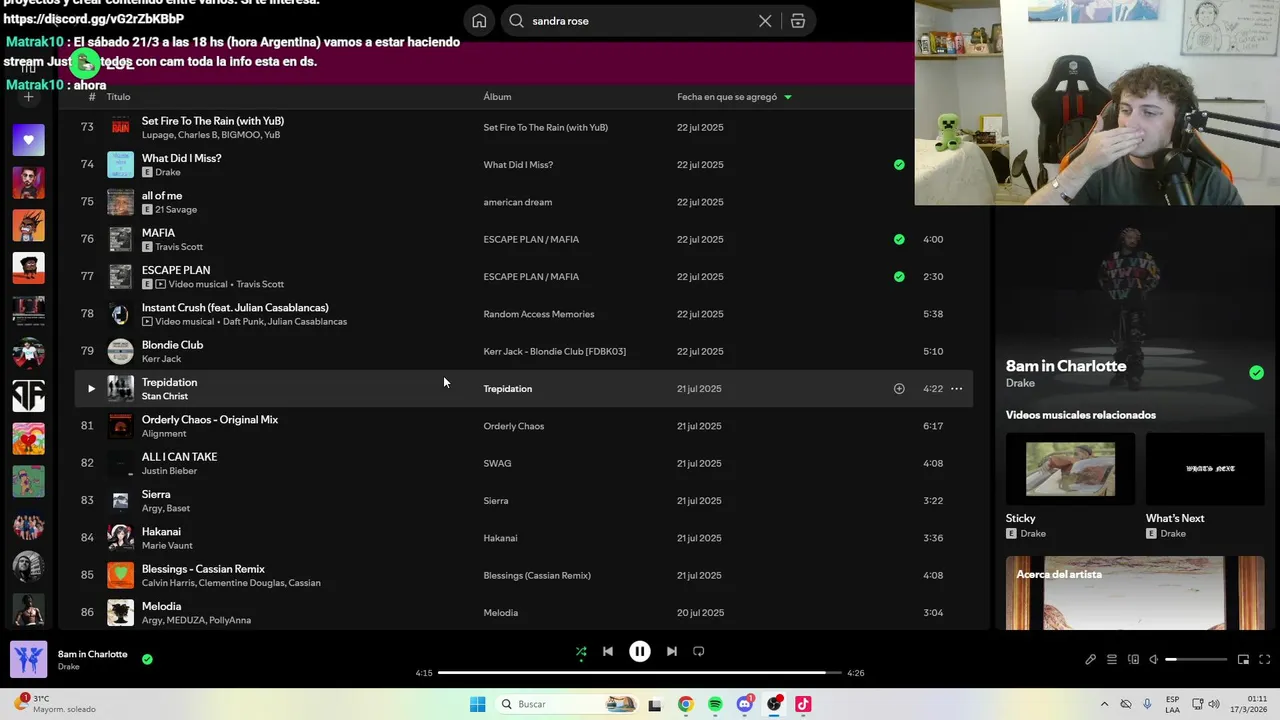This screenshot has width=1280, height=720.
Task: Open OBS Studio from the taskbar
Action: click(x=774, y=704)
